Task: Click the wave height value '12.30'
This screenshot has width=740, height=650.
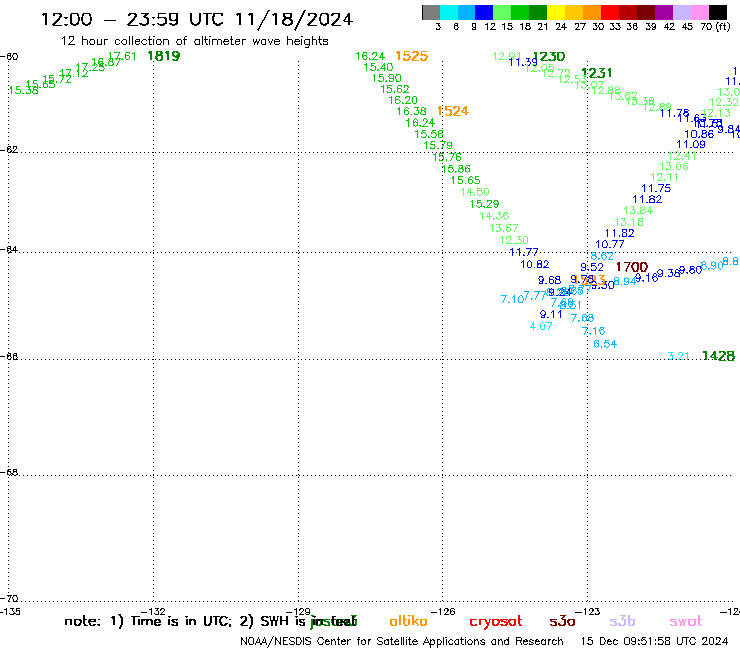Action: (x=514, y=240)
